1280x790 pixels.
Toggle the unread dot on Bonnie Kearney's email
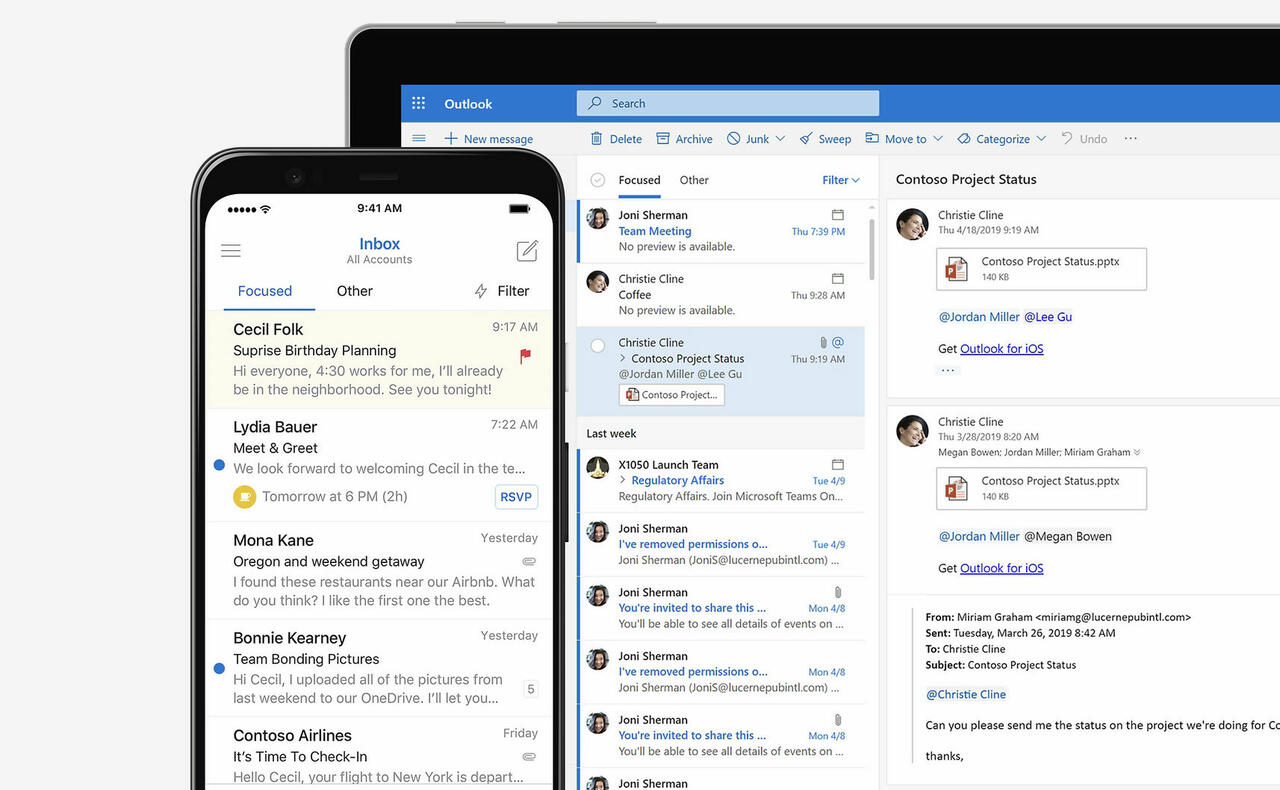(x=219, y=668)
